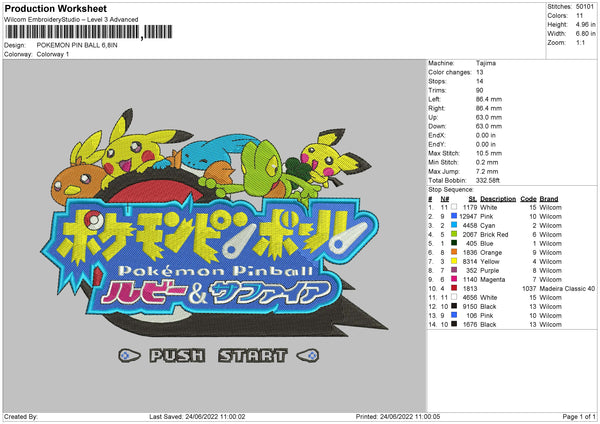Pick the blue swatch beside 12947 Pink
This screenshot has height=424, width=600.
tap(454, 216)
